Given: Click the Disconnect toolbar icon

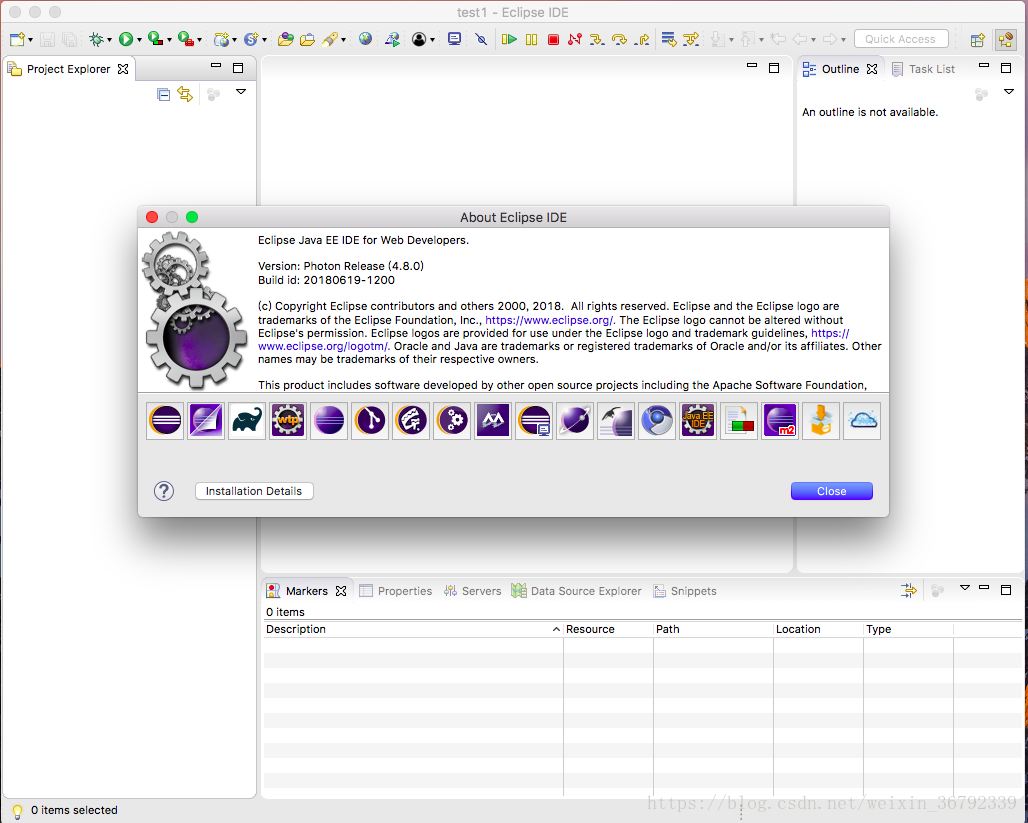Looking at the screenshot, I should 575,39.
